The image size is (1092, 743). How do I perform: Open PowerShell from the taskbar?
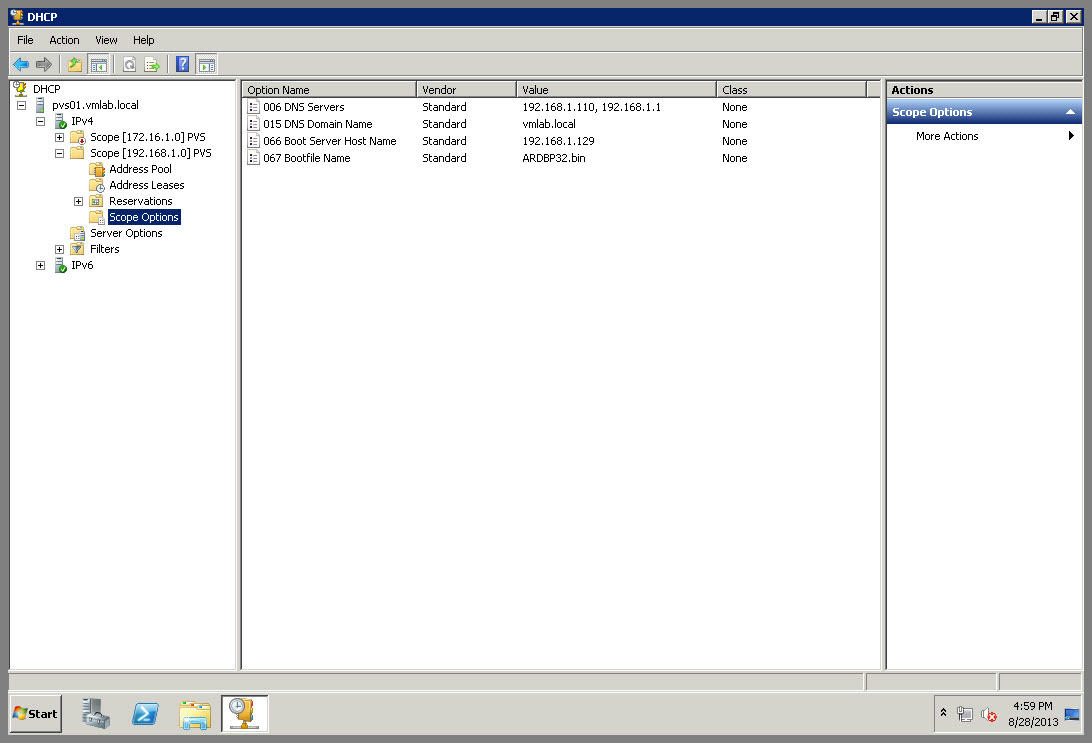(145, 714)
